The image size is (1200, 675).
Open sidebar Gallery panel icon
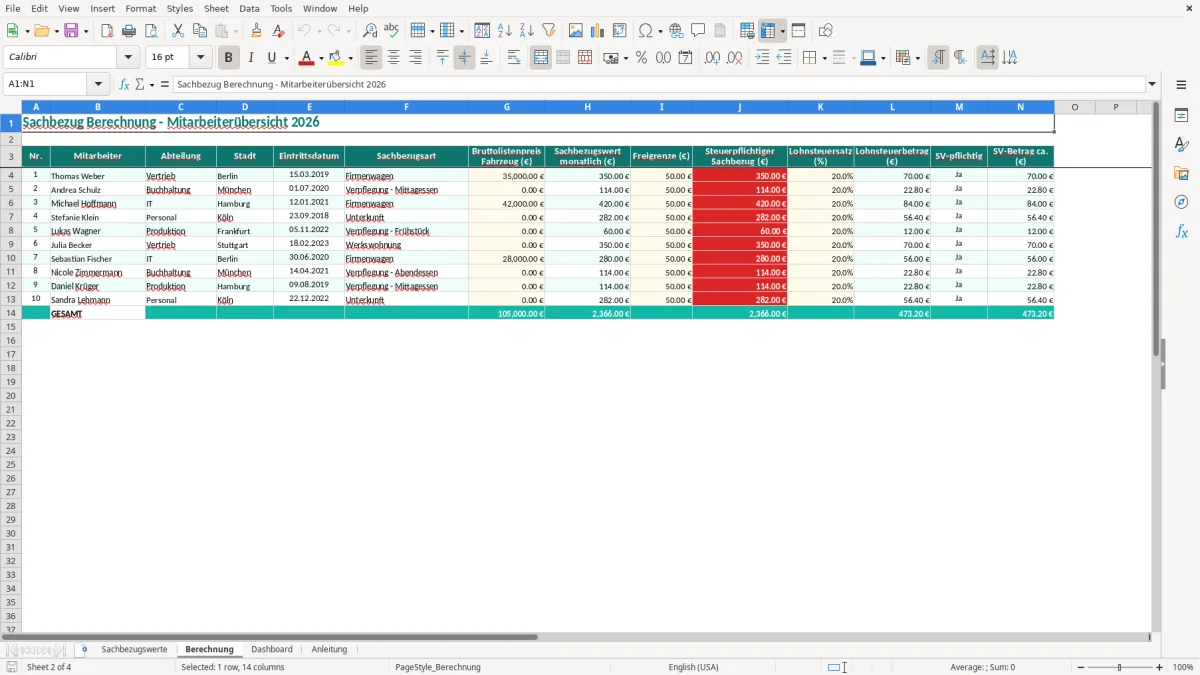[1181, 174]
